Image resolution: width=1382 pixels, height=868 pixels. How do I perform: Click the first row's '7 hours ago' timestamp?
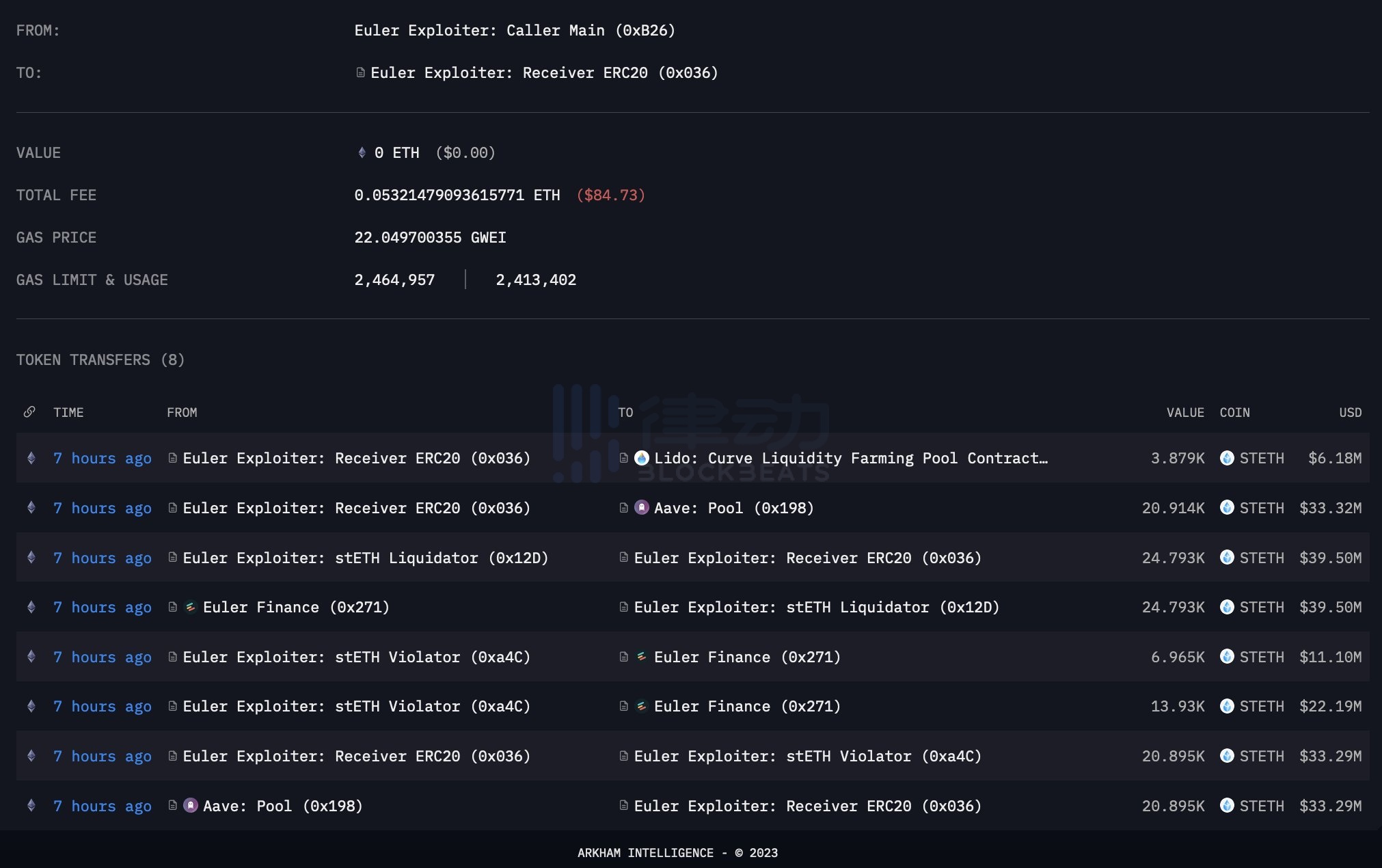pos(103,458)
